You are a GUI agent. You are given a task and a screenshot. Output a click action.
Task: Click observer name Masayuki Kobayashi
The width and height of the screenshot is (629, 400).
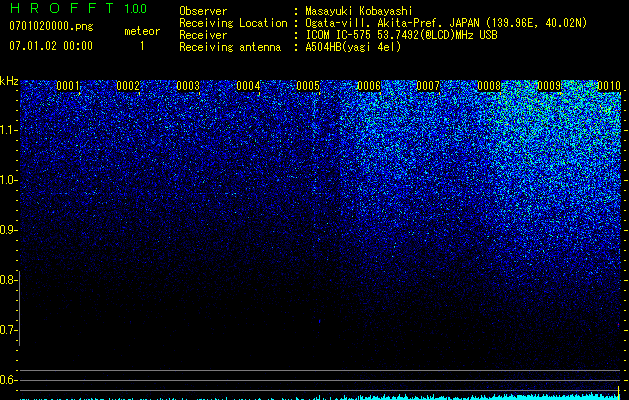coord(359,11)
